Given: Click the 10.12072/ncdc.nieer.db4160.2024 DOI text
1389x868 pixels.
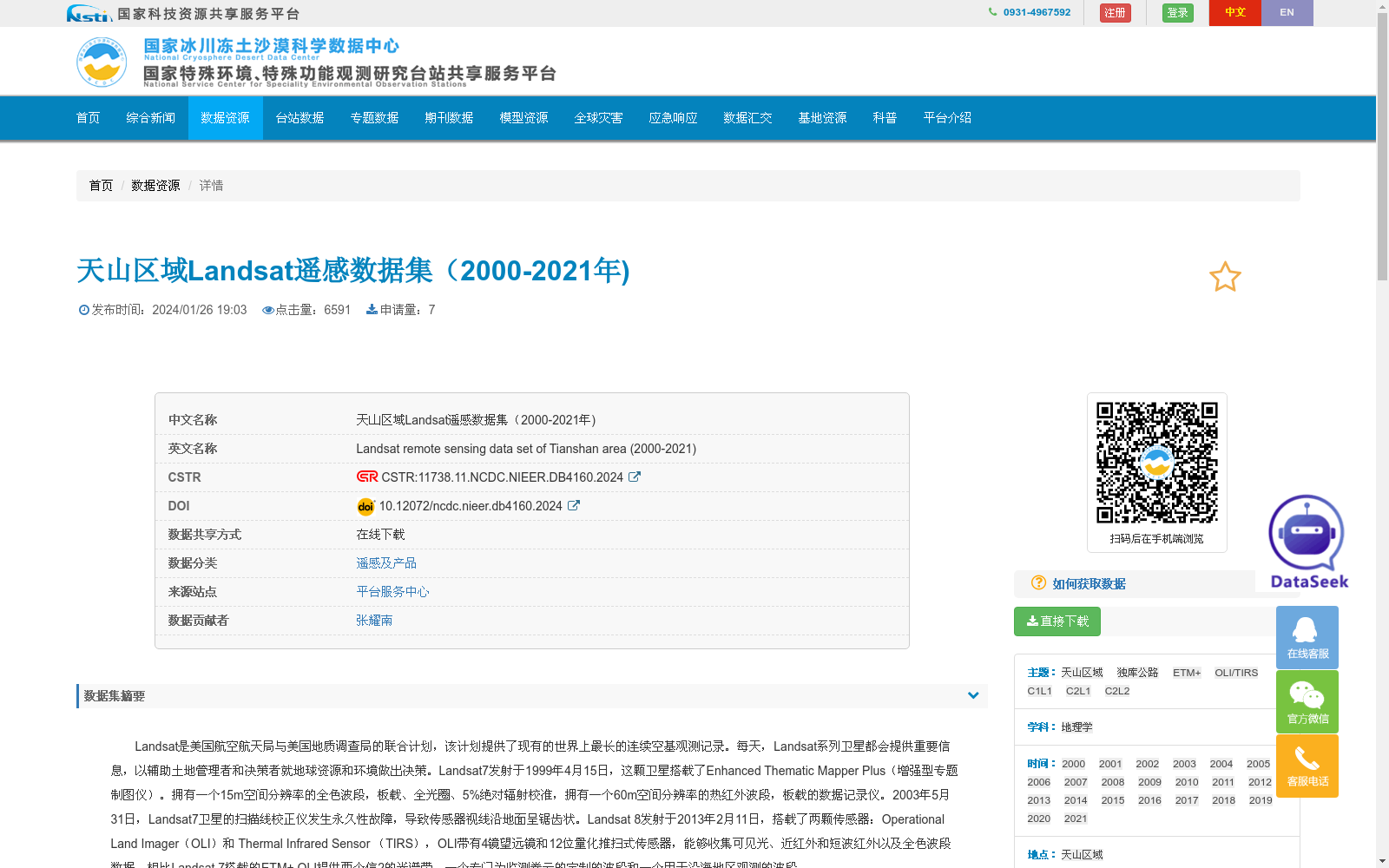Looking at the screenshot, I should [471, 506].
